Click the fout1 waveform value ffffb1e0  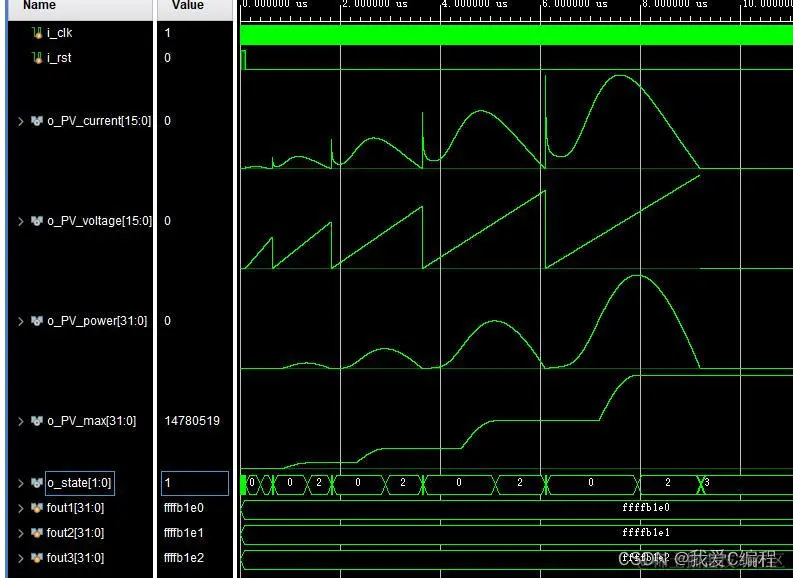[x=646, y=508]
